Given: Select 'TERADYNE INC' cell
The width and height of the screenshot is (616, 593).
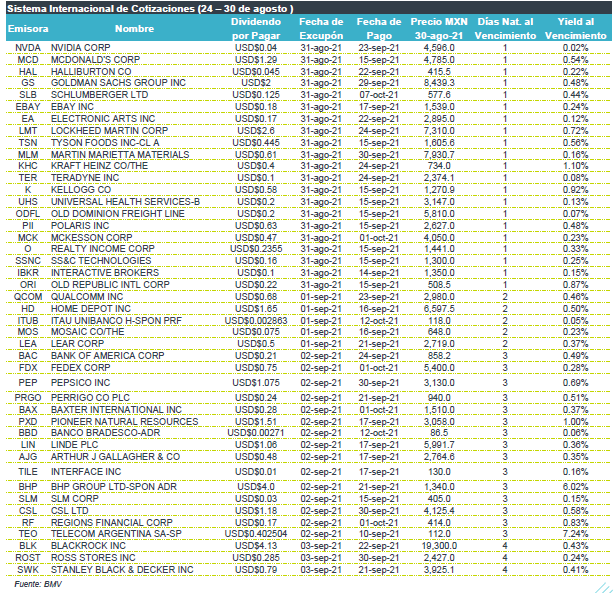Looking at the screenshot, I should 85,178.
